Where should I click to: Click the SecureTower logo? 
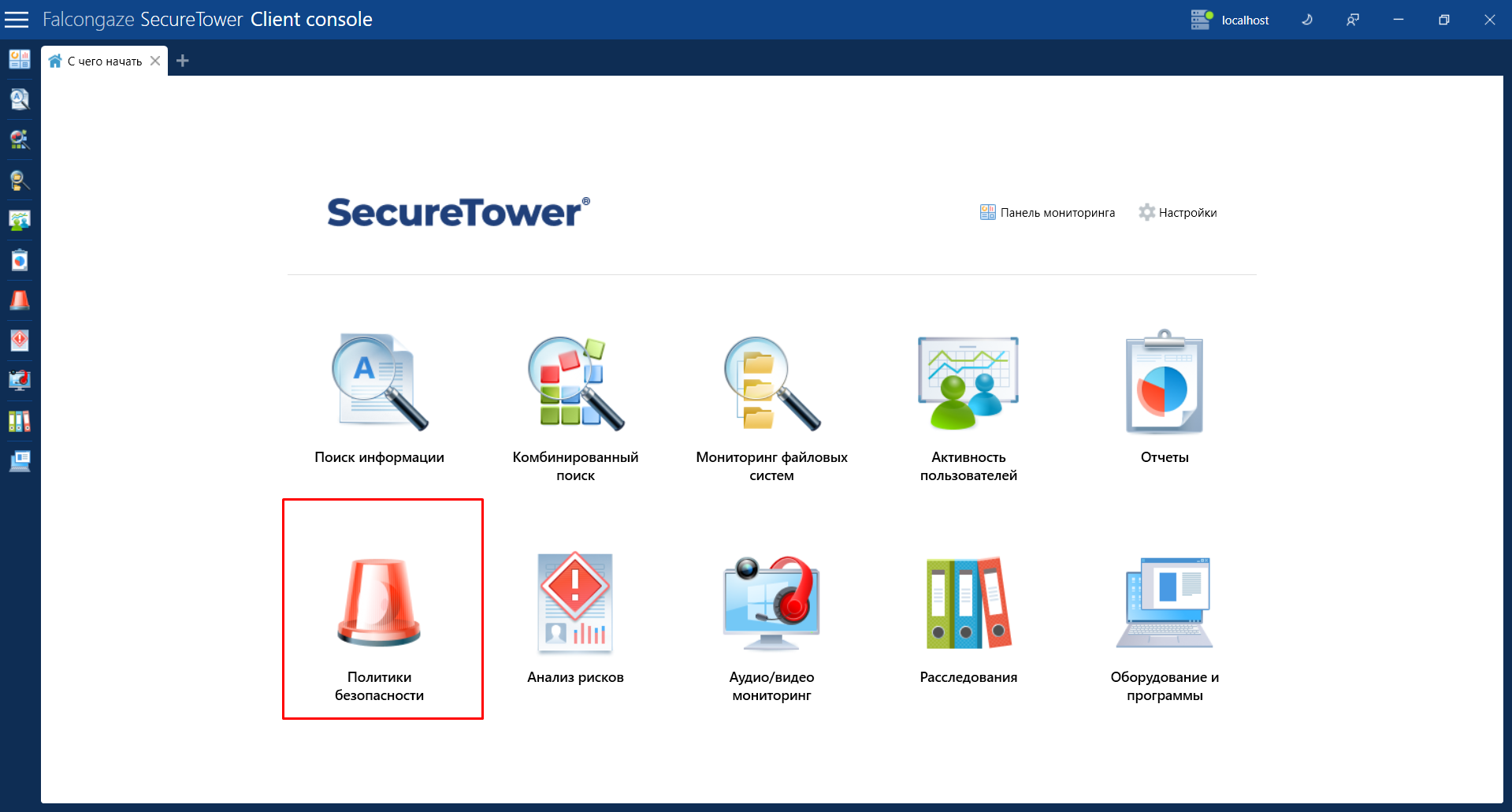459,212
